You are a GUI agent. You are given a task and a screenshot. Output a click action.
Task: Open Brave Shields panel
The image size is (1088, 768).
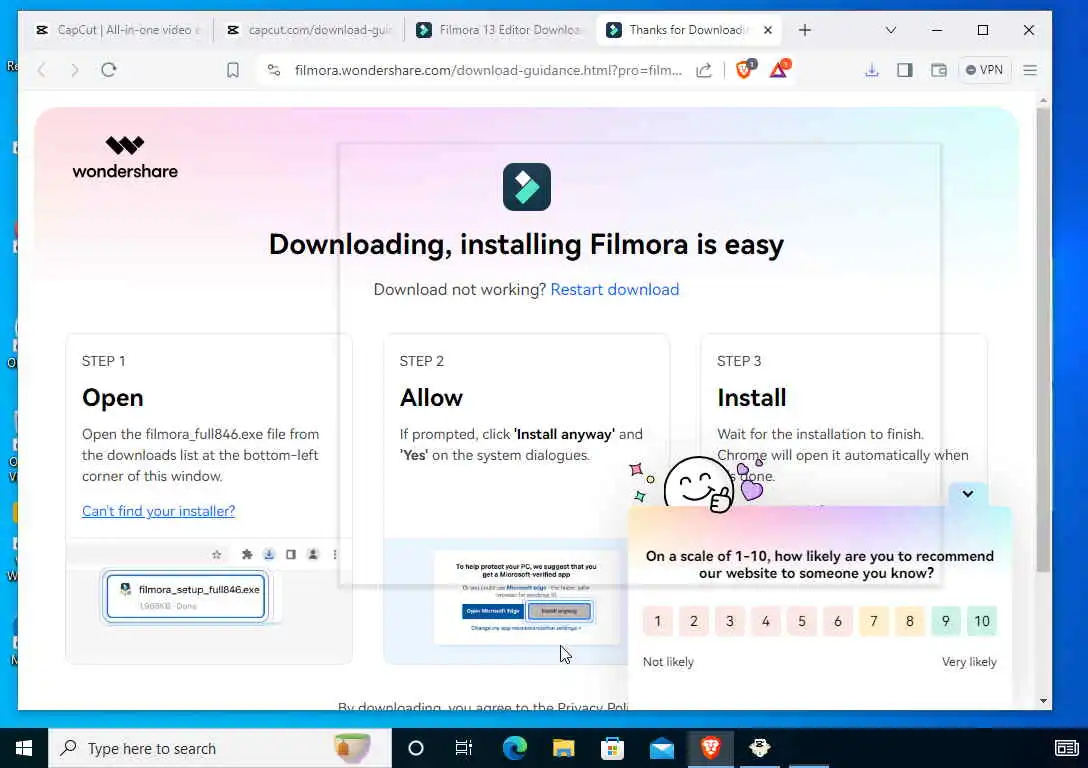745,69
